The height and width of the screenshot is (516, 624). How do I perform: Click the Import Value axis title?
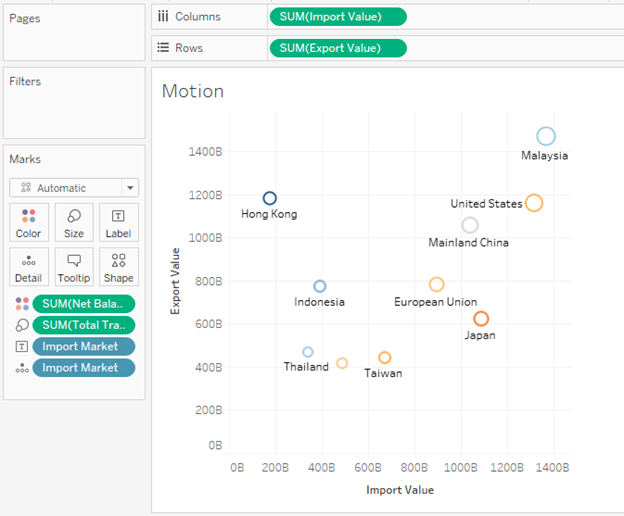tap(400, 491)
